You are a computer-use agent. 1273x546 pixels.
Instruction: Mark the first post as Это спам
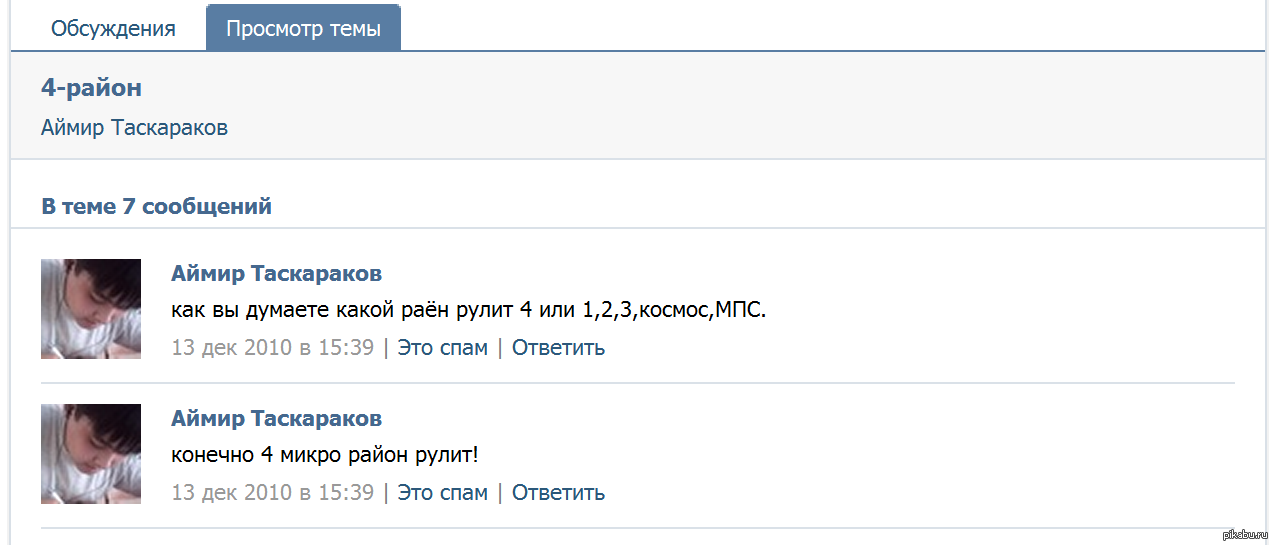[442, 348]
